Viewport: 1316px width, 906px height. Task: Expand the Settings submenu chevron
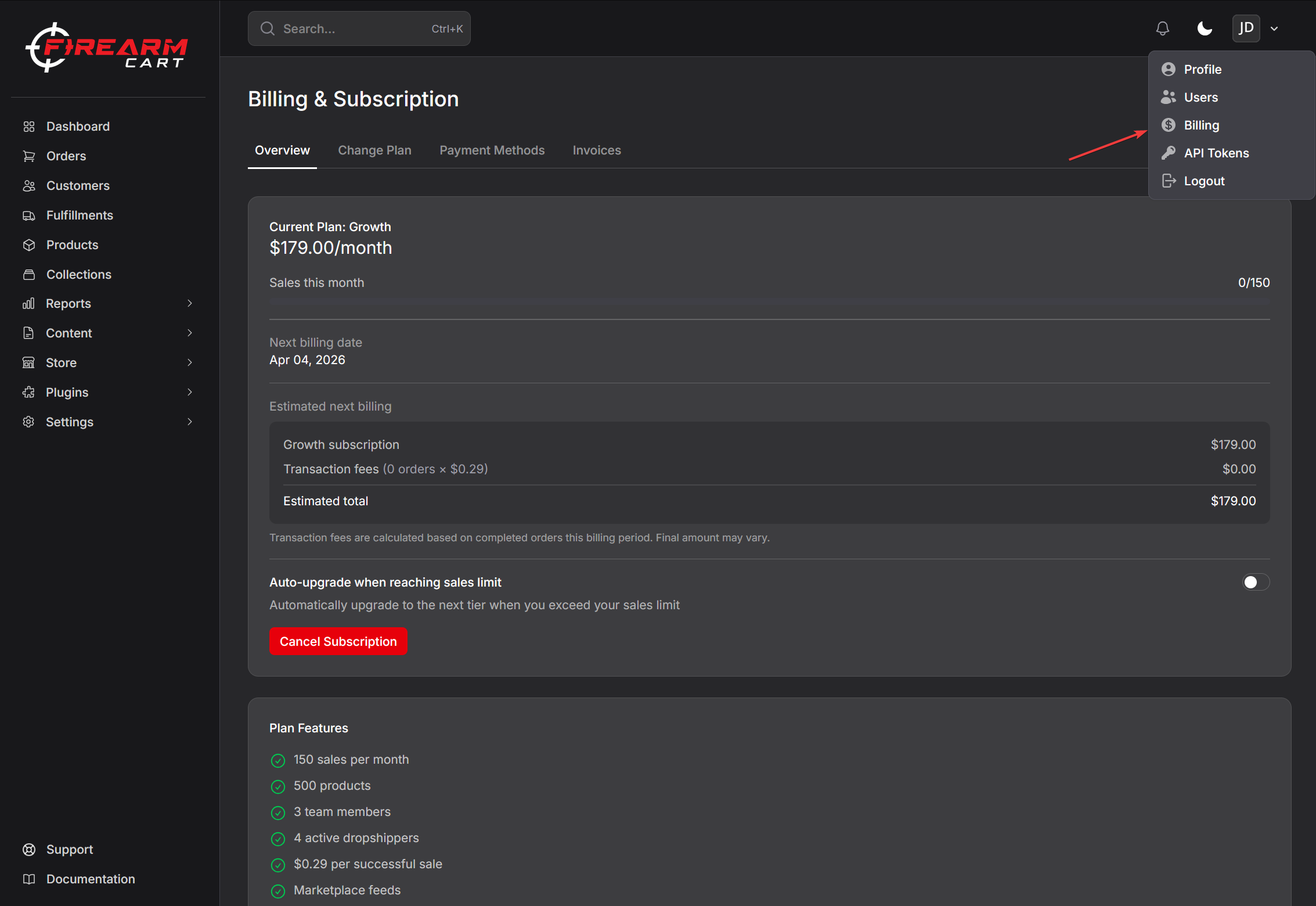point(189,422)
